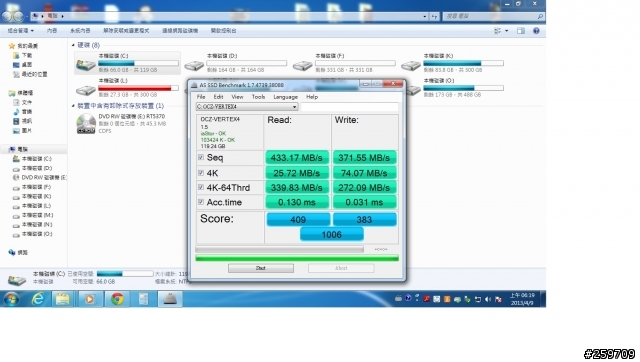Screen dimensions: 640x362
Task: Click the total score 1006
Action: click(331, 234)
